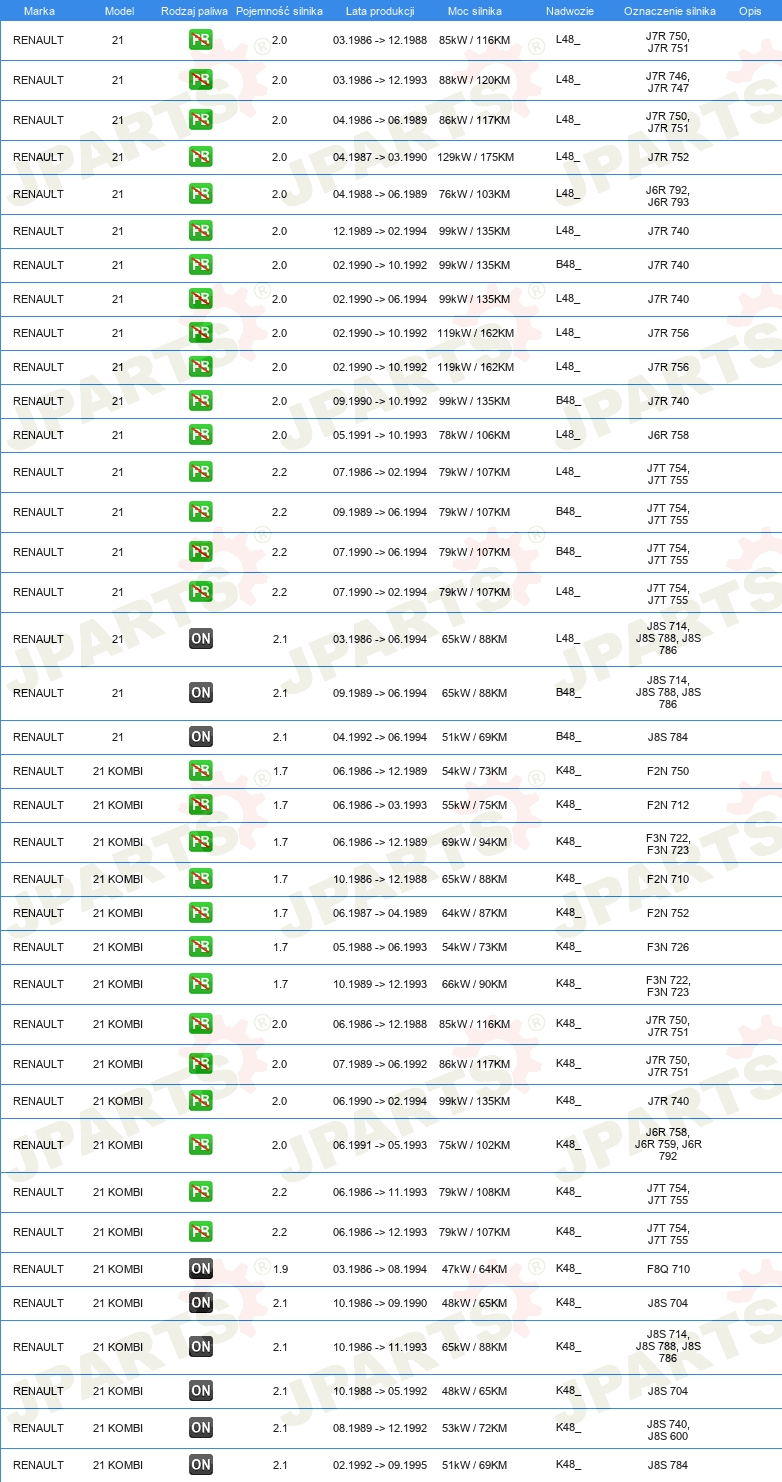Select engine code F2N 750 cell
Image resolution: width=782 pixels, height=1482 pixels.
[x=668, y=771]
